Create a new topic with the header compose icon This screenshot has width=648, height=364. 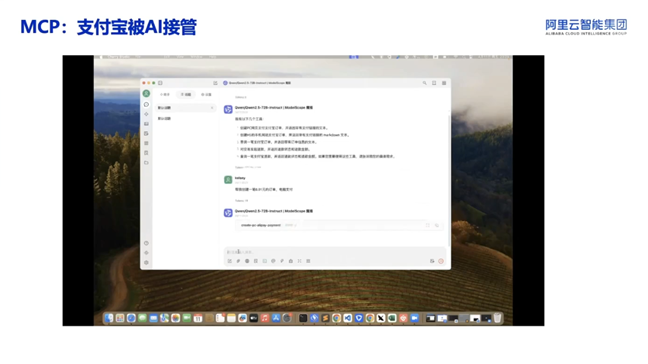tap(215, 83)
